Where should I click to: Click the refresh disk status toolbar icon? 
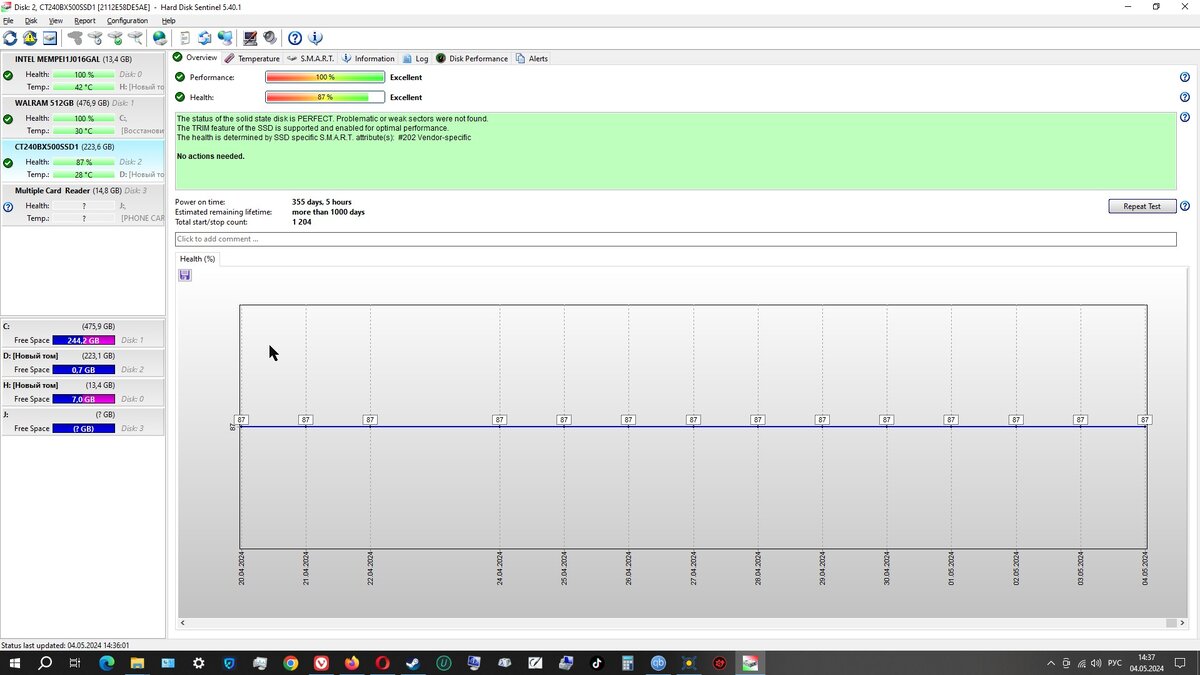click(x=10, y=38)
